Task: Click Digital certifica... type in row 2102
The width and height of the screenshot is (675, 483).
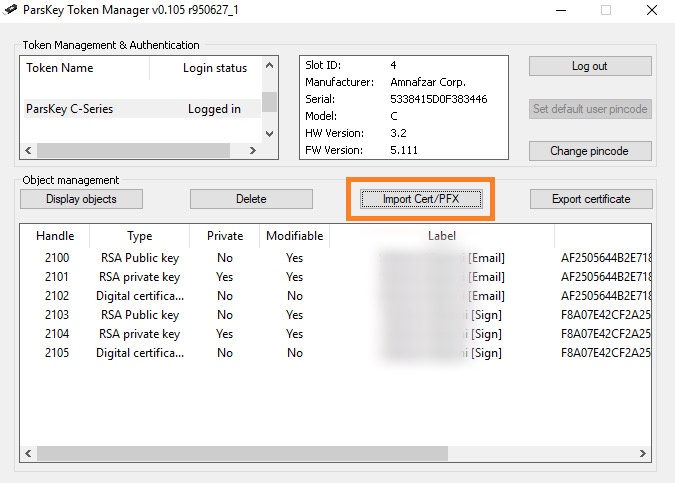Action: click(x=140, y=296)
